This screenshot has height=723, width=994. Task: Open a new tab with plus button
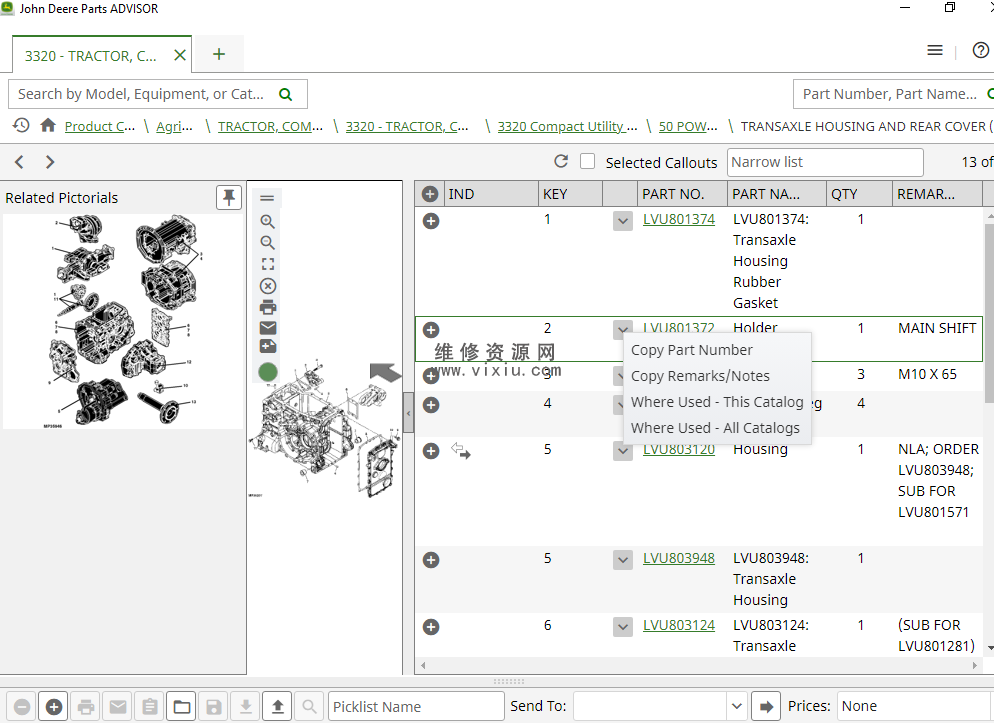[219, 54]
